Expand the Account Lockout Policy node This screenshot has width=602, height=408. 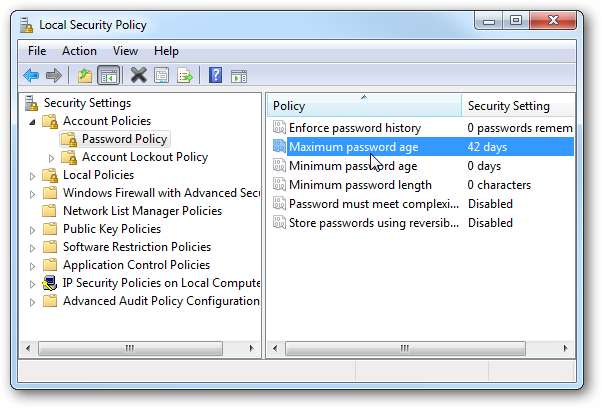52,157
